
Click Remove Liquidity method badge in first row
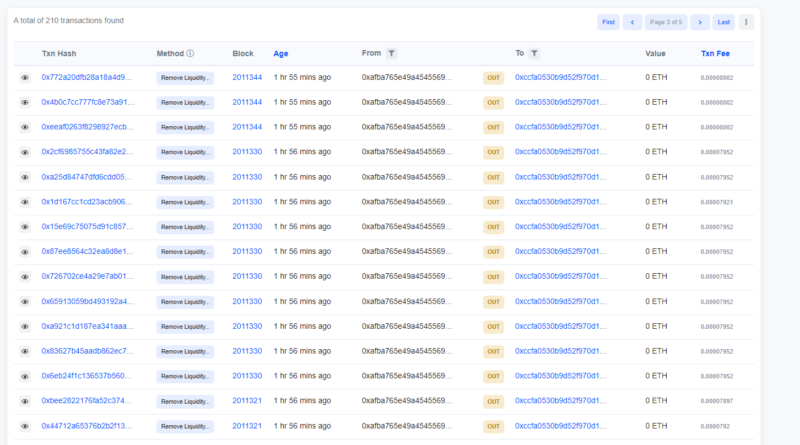[x=185, y=77]
